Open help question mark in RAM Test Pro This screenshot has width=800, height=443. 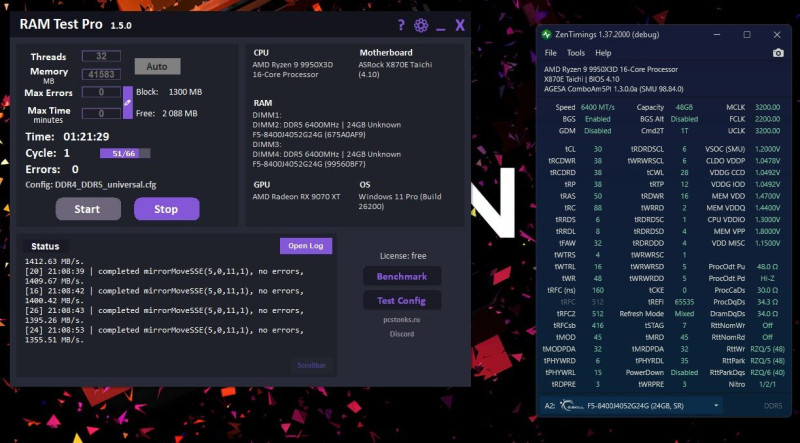pos(401,25)
